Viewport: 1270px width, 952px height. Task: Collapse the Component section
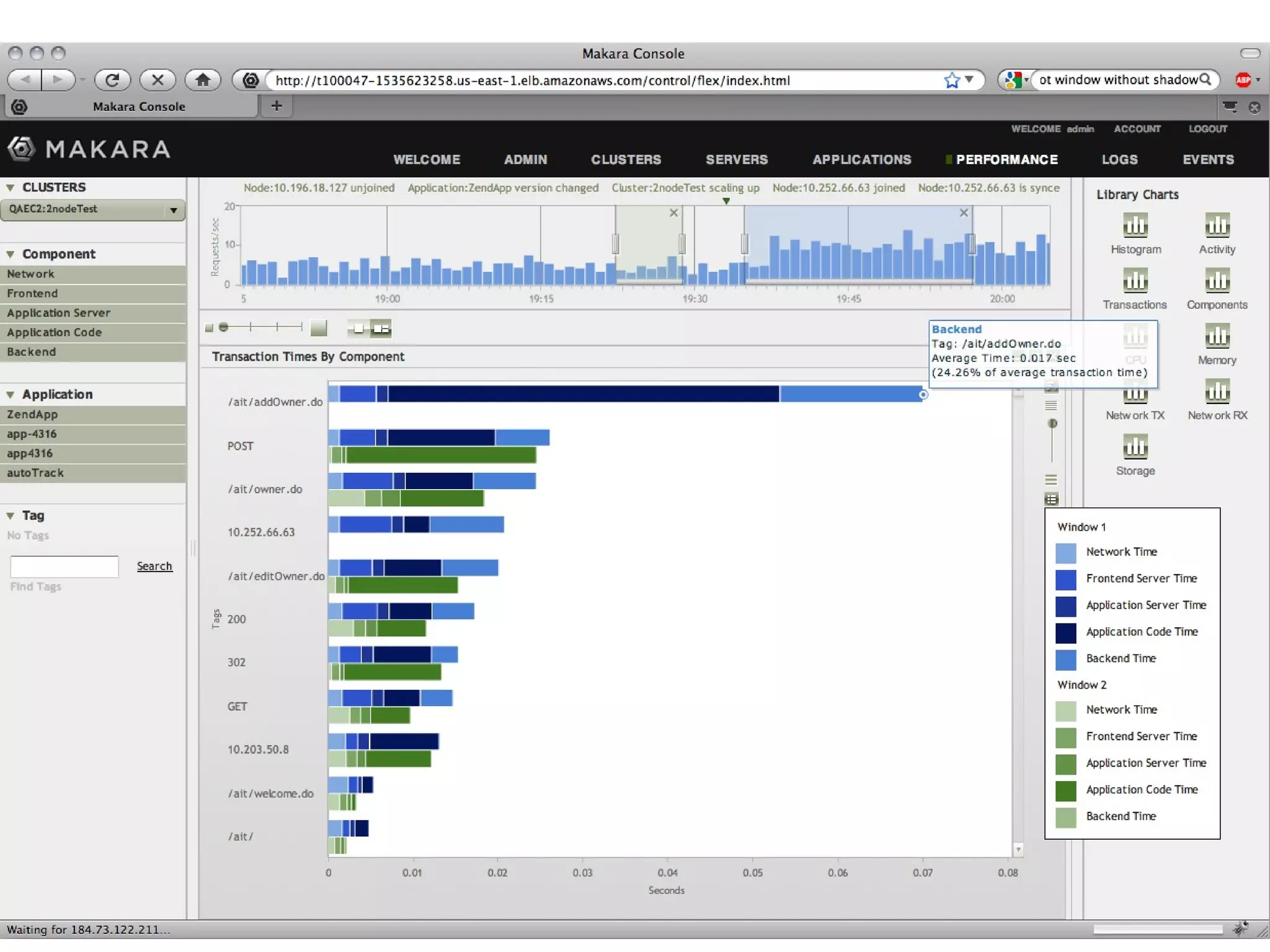click(x=11, y=254)
